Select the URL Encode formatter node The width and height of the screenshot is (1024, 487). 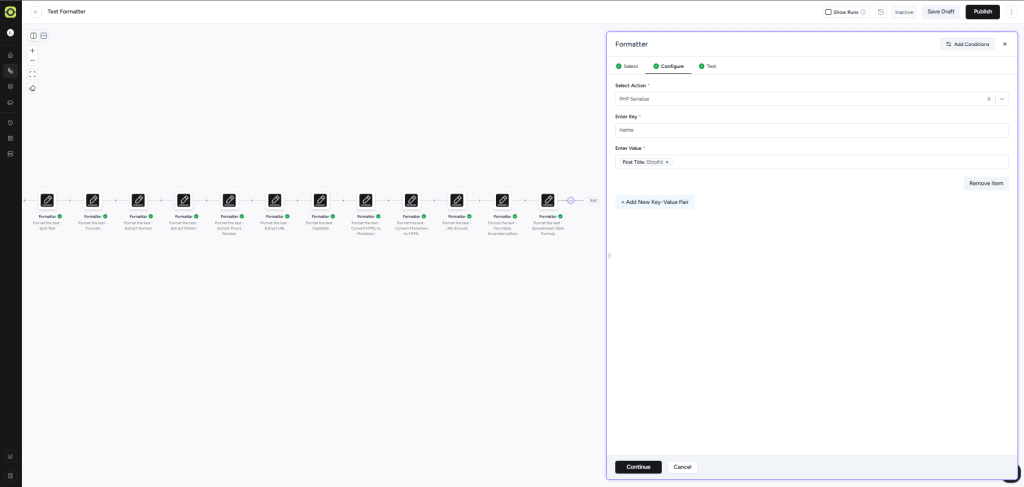[457, 201]
